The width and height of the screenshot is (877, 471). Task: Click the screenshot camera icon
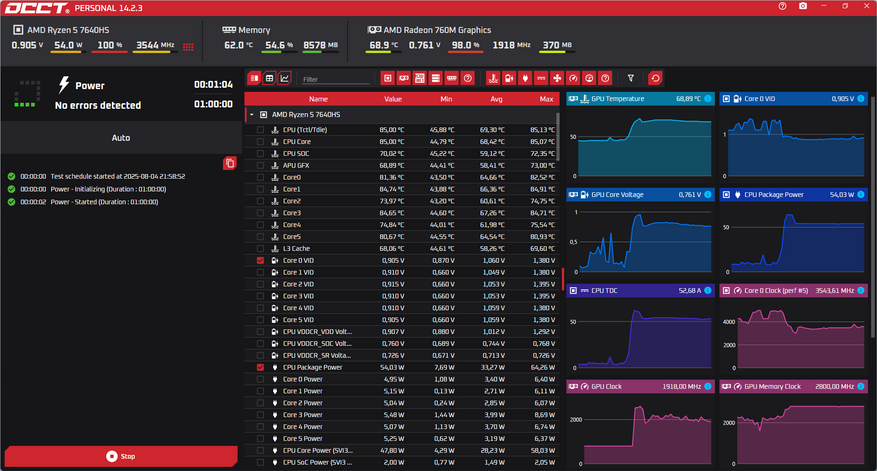click(x=803, y=6)
